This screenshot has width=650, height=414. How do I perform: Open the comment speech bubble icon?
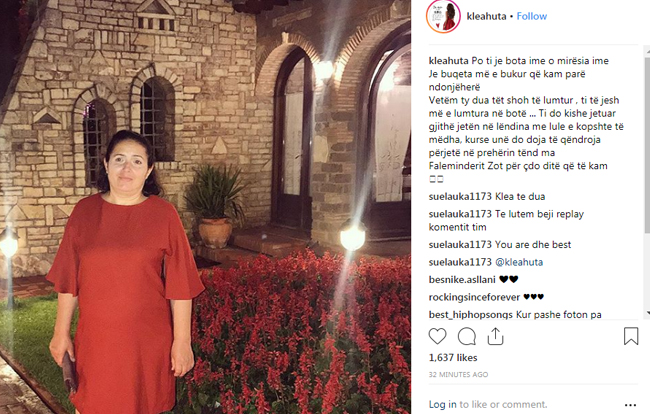(x=466, y=336)
